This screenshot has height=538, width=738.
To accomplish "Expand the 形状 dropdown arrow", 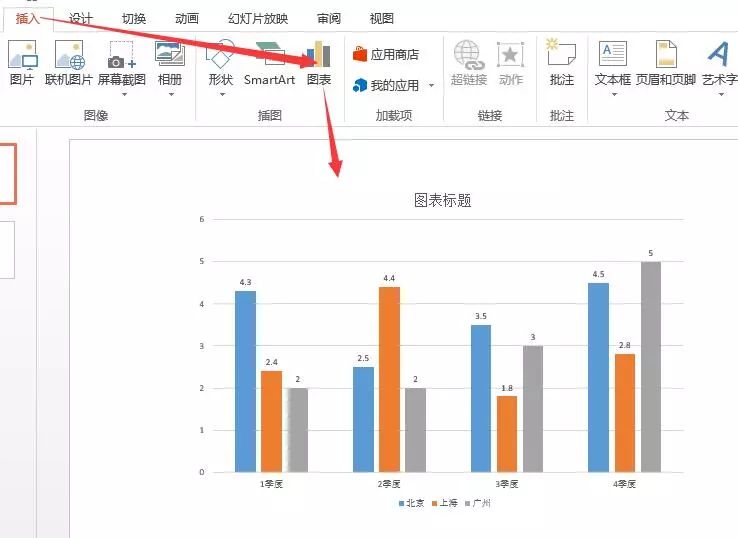I will pyautogui.click(x=223, y=95).
